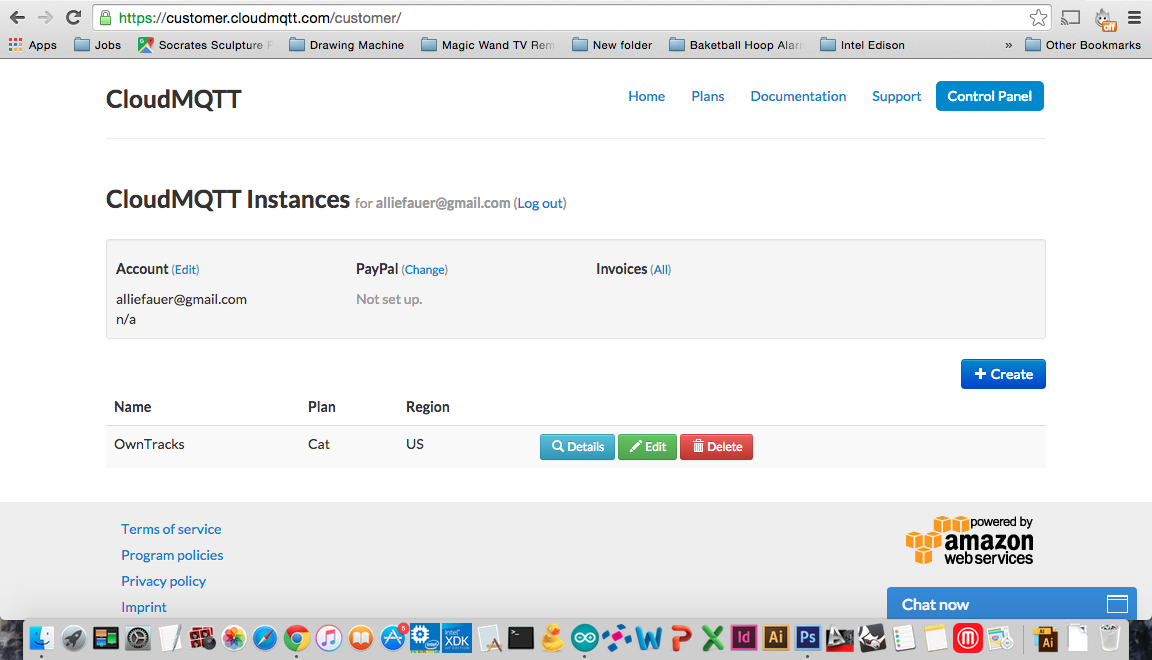Open the Intel Edison bookmarks folder
Screen dimensions: 1152x660
(863, 45)
